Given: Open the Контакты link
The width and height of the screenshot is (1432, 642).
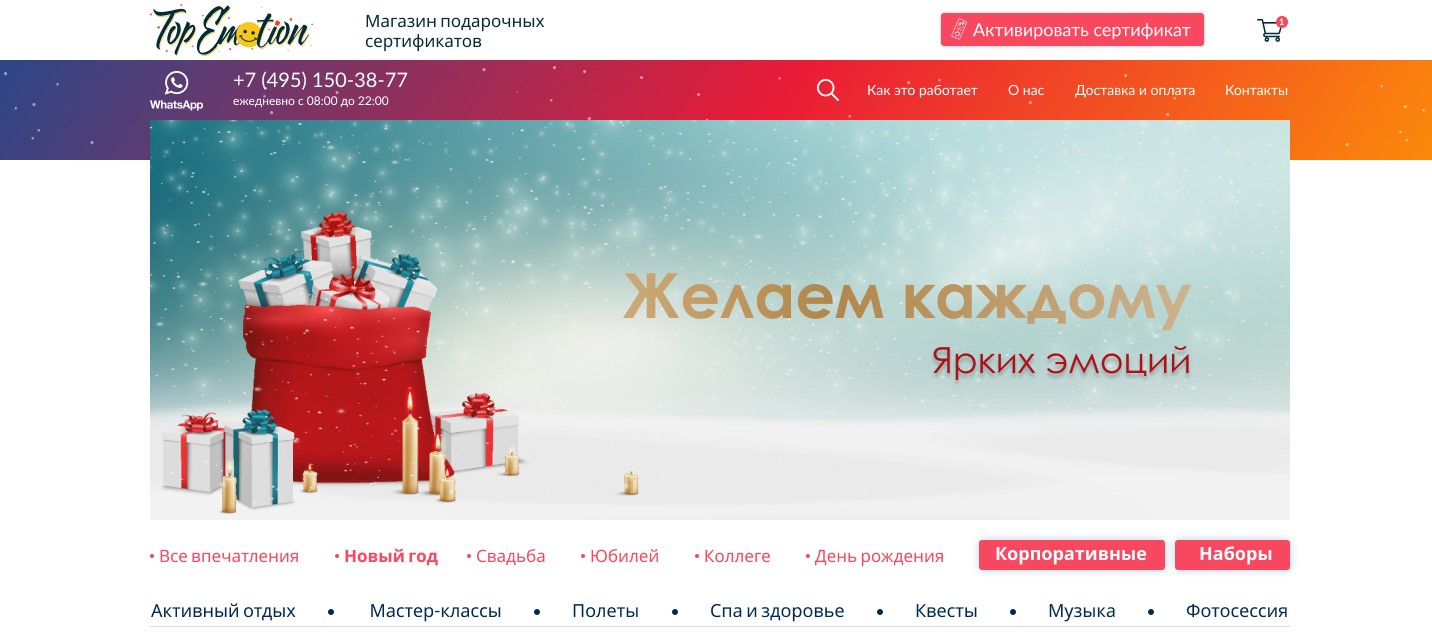Looking at the screenshot, I should 1256,90.
